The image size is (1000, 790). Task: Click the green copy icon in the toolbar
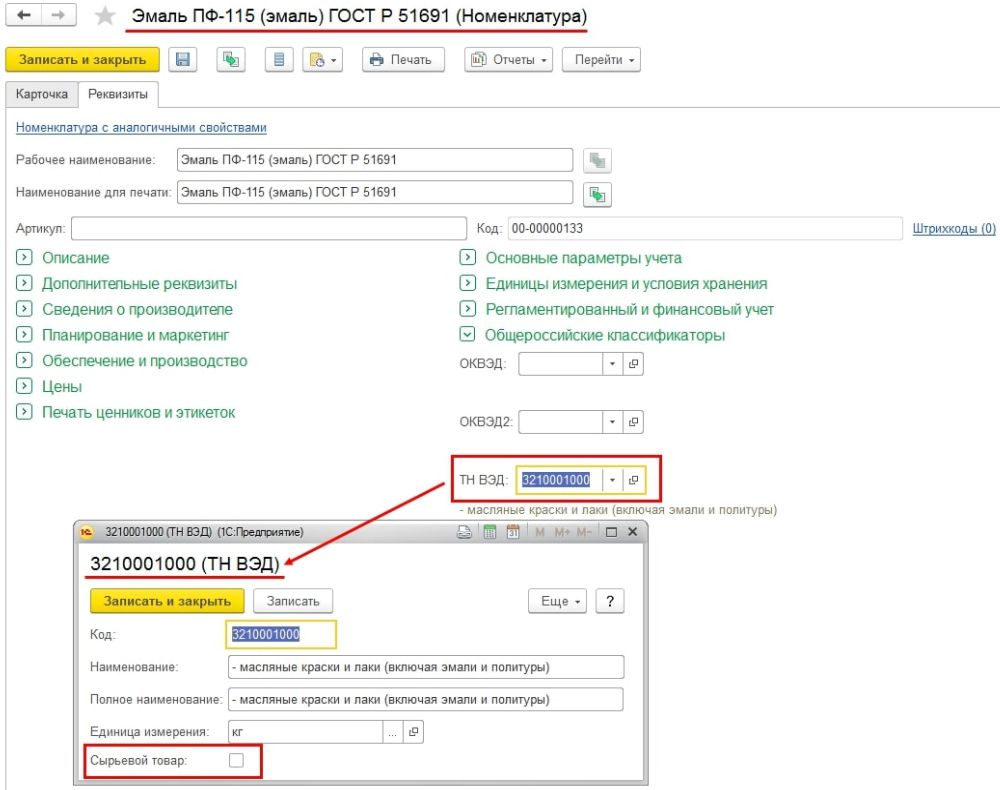(231, 60)
